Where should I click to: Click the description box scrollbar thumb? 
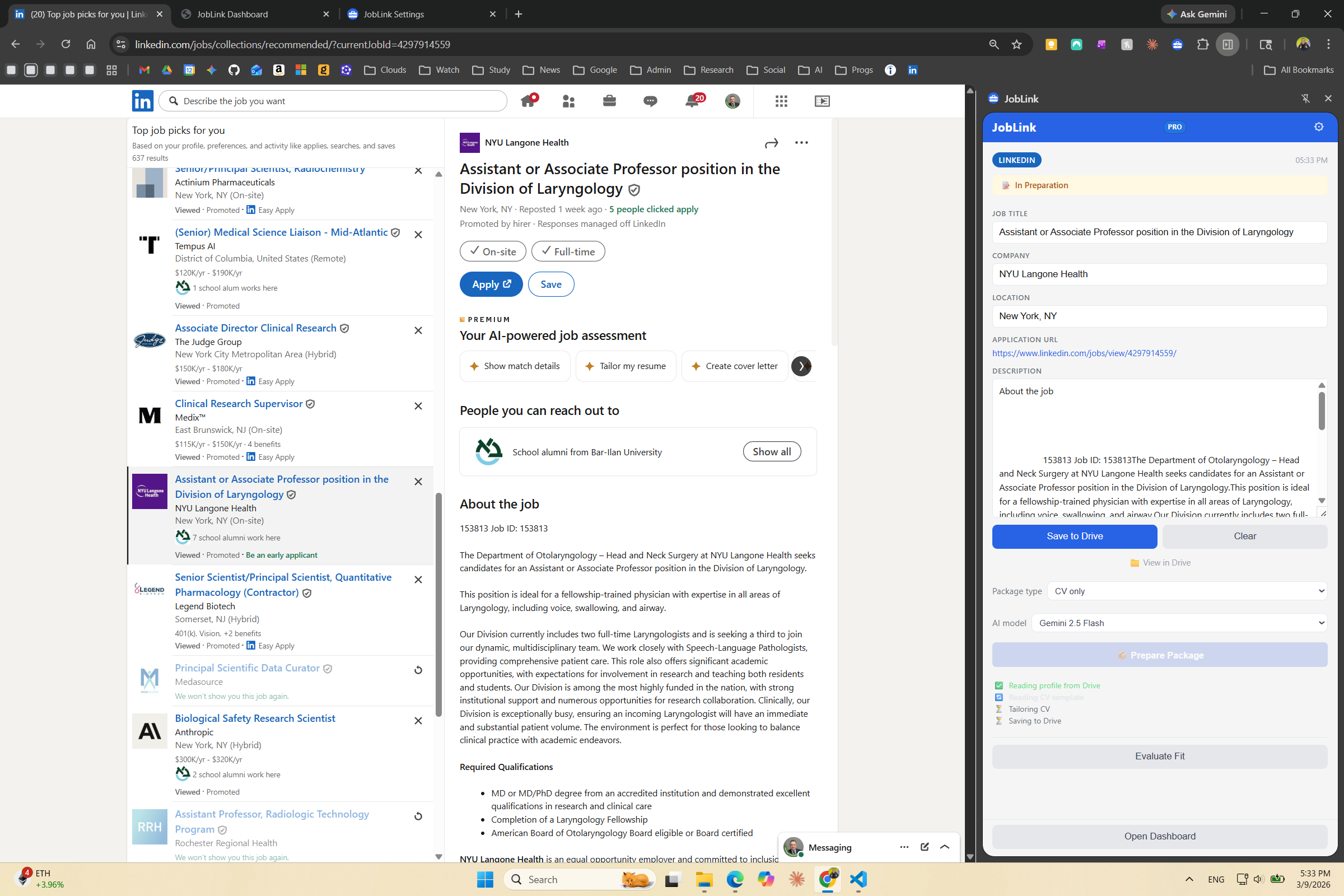(1322, 411)
